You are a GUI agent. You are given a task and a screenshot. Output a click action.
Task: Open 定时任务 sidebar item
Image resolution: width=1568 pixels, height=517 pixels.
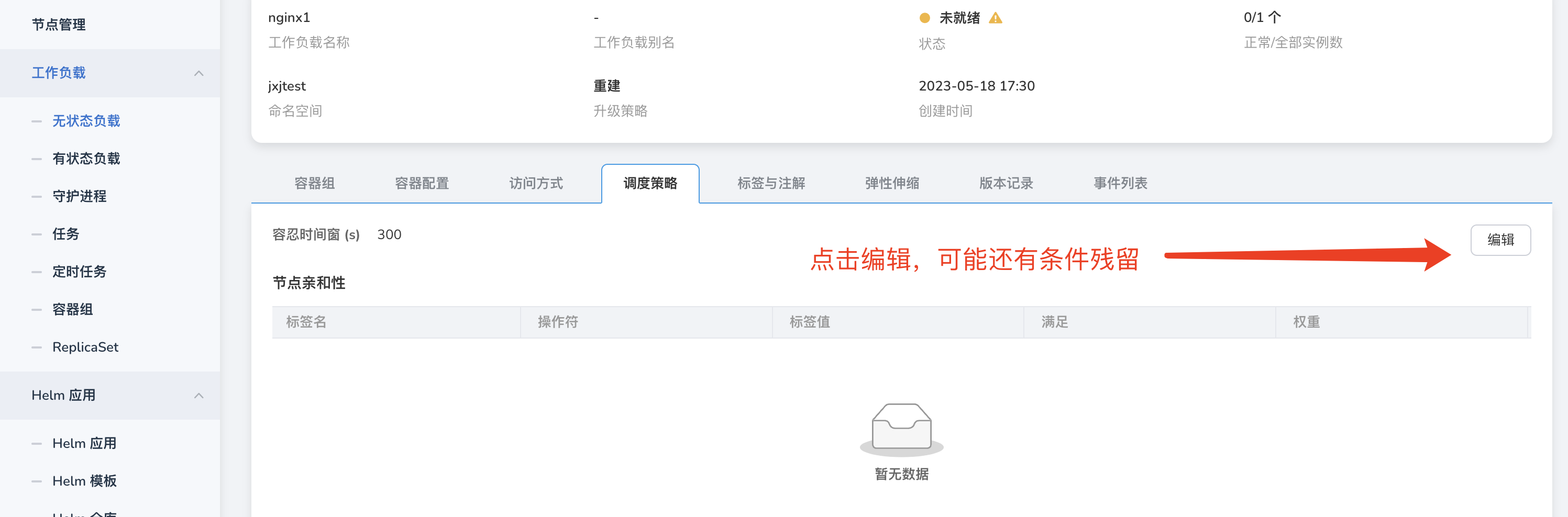click(x=79, y=272)
